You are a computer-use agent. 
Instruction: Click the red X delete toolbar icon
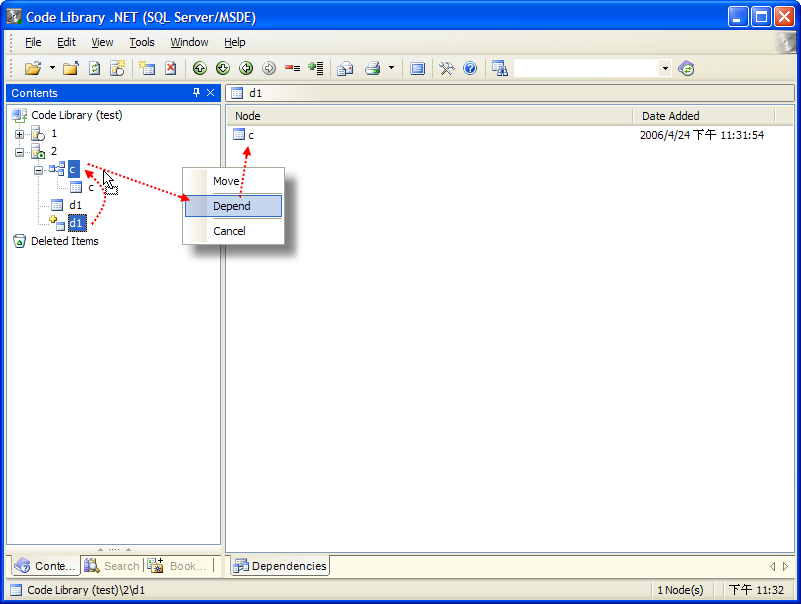point(171,68)
